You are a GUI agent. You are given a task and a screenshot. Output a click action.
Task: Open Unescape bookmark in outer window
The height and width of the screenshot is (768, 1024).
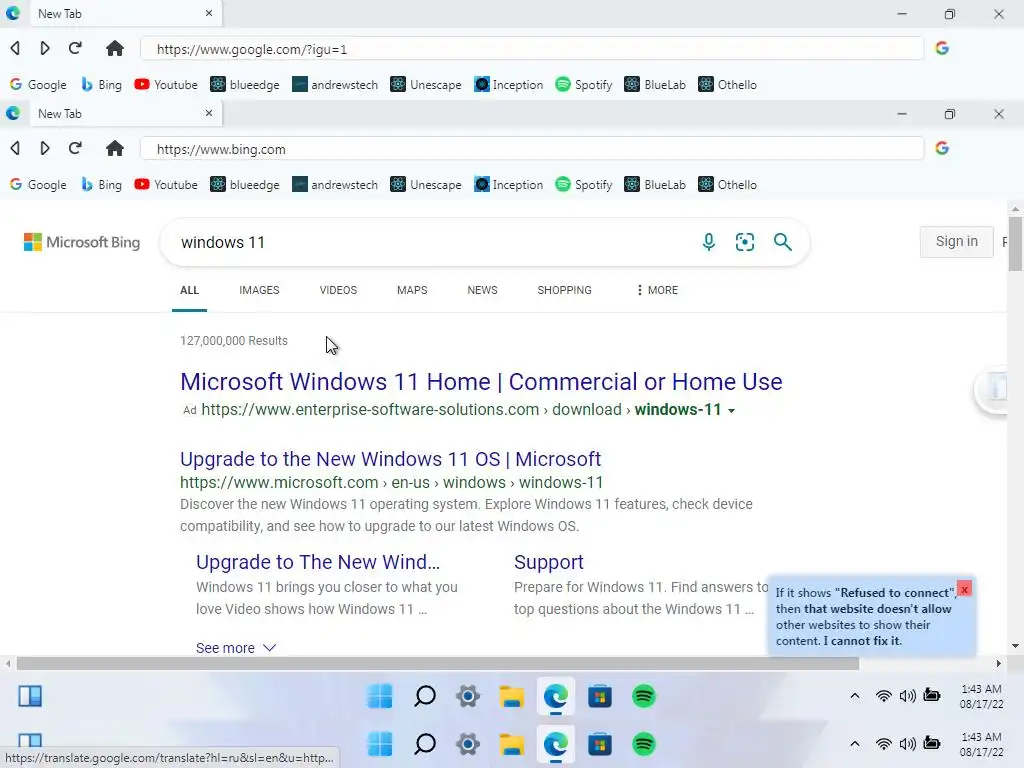[x=426, y=84]
